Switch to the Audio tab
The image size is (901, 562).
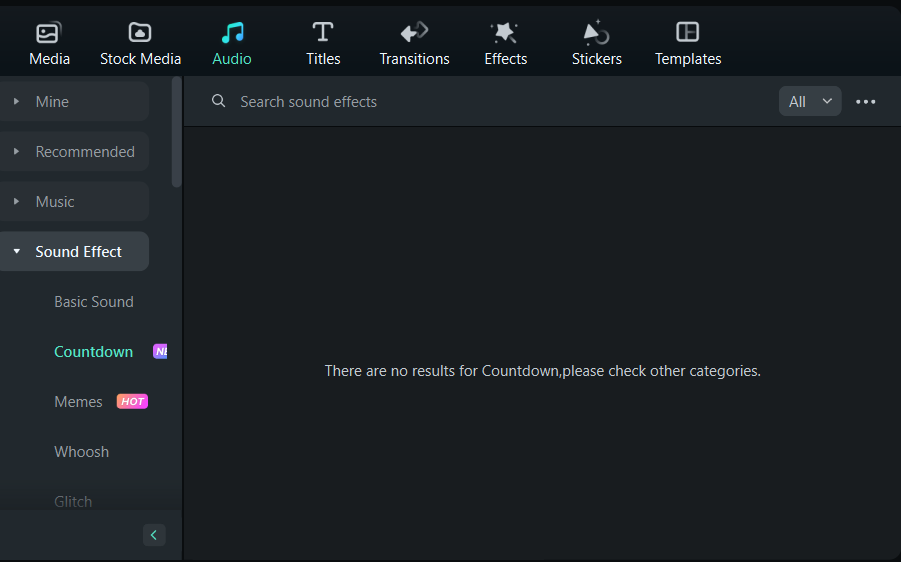point(232,43)
